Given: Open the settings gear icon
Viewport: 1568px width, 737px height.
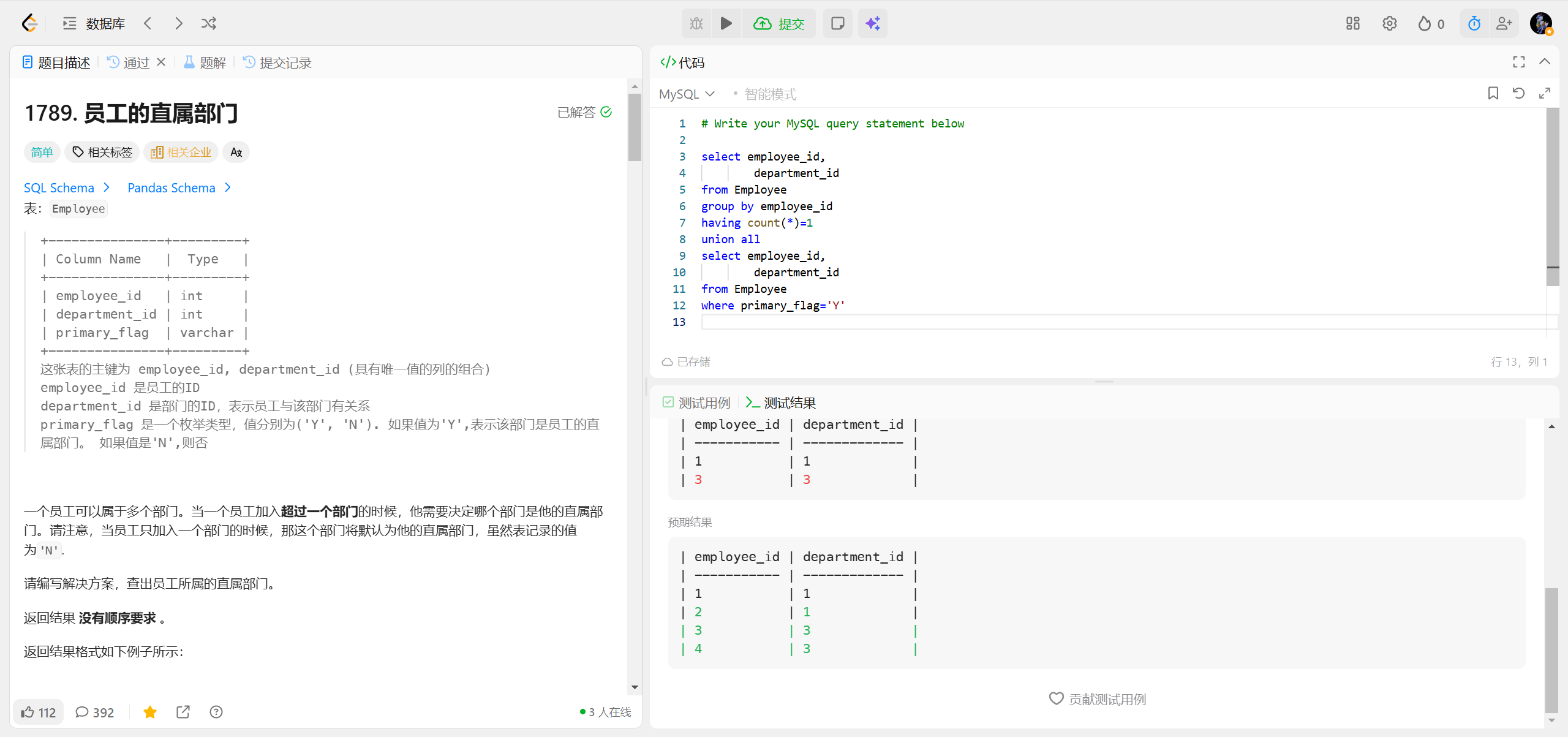Looking at the screenshot, I should [1389, 23].
